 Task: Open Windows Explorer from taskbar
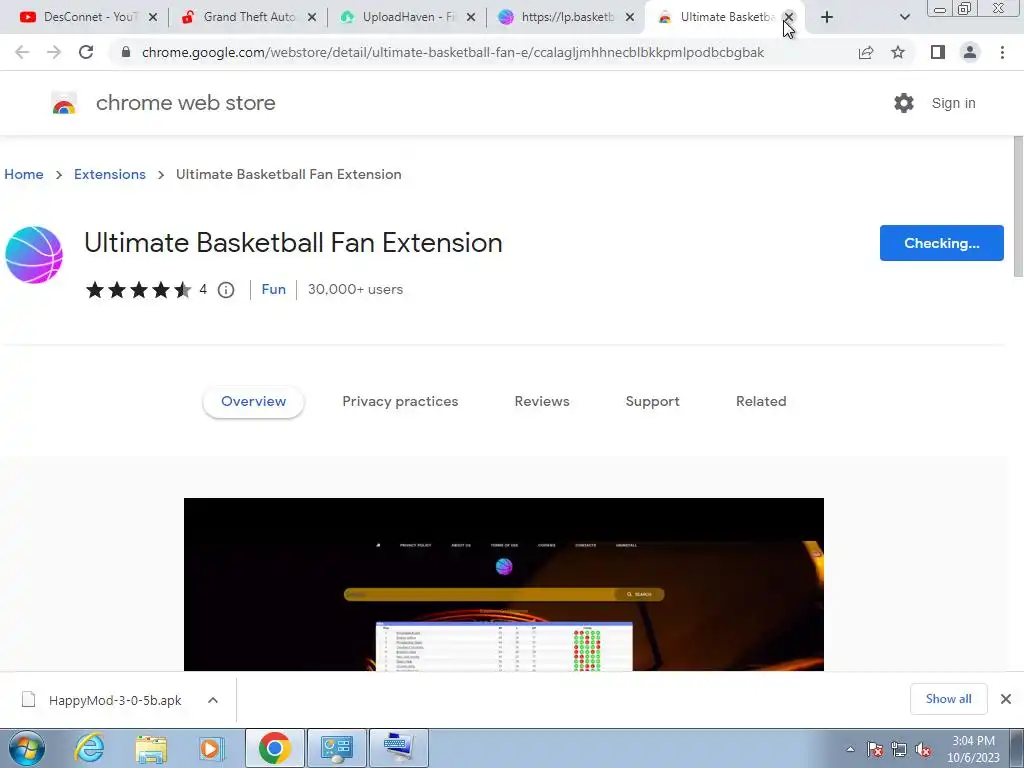click(x=151, y=748)
